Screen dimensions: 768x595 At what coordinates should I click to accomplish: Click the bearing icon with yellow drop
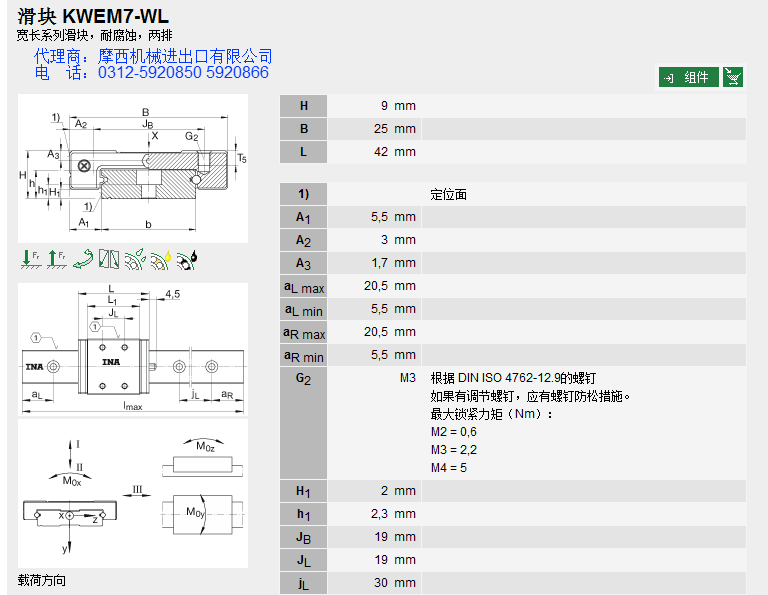(x=161, y=258)
